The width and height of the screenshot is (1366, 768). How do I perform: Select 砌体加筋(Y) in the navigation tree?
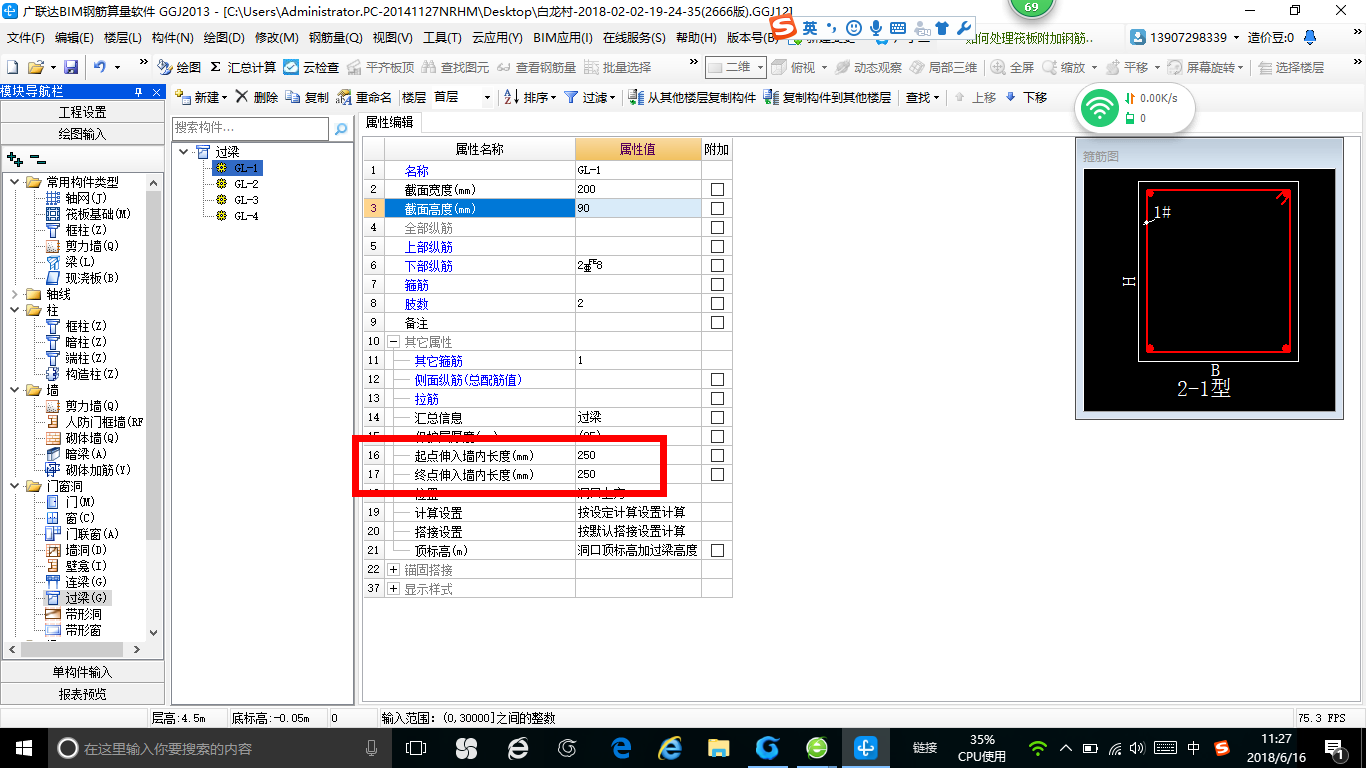87,470
